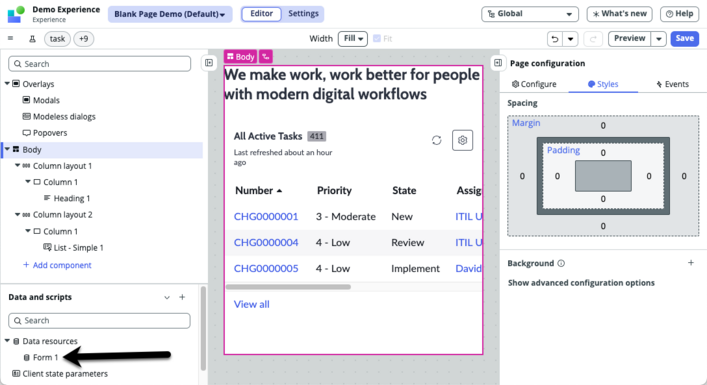Collapse the left panel toggle icon
The width and height of the screenshot is (707, 385).
pos(209,63)
